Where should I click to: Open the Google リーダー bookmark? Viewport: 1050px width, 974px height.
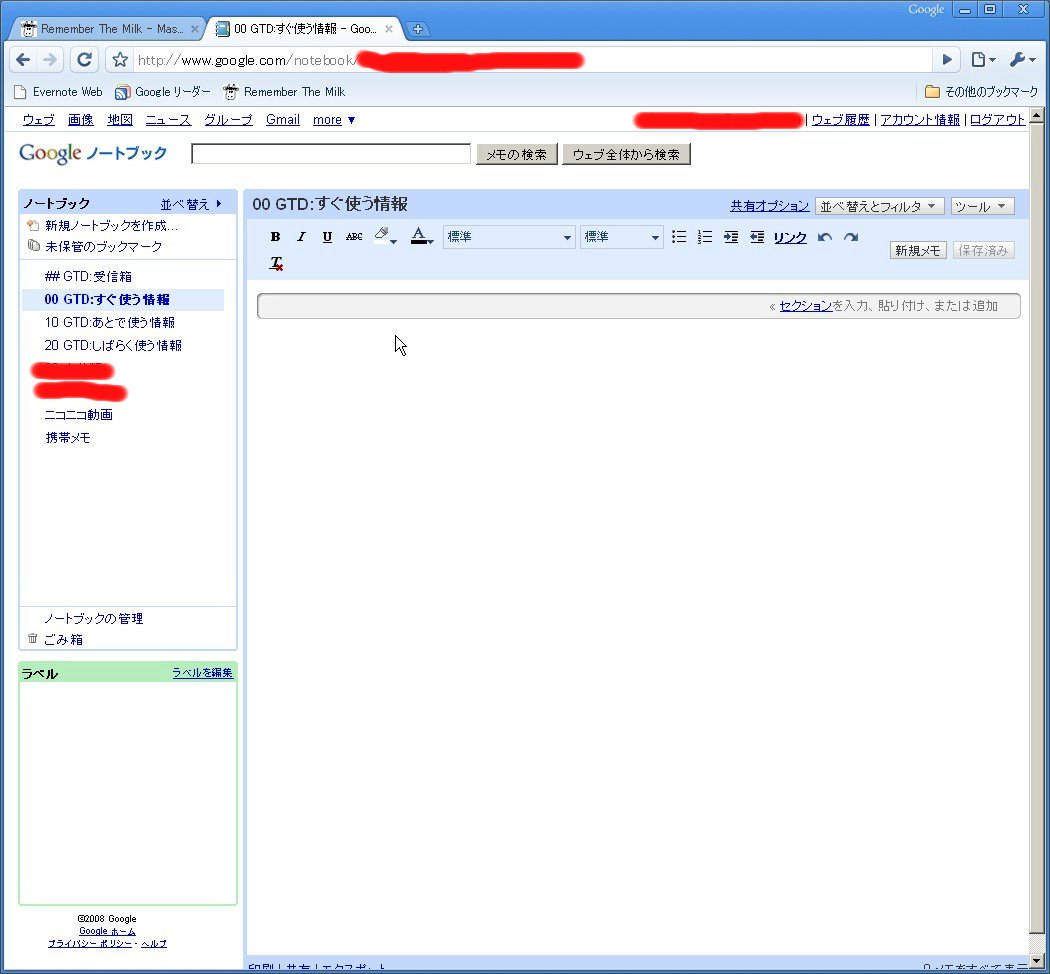163,92
